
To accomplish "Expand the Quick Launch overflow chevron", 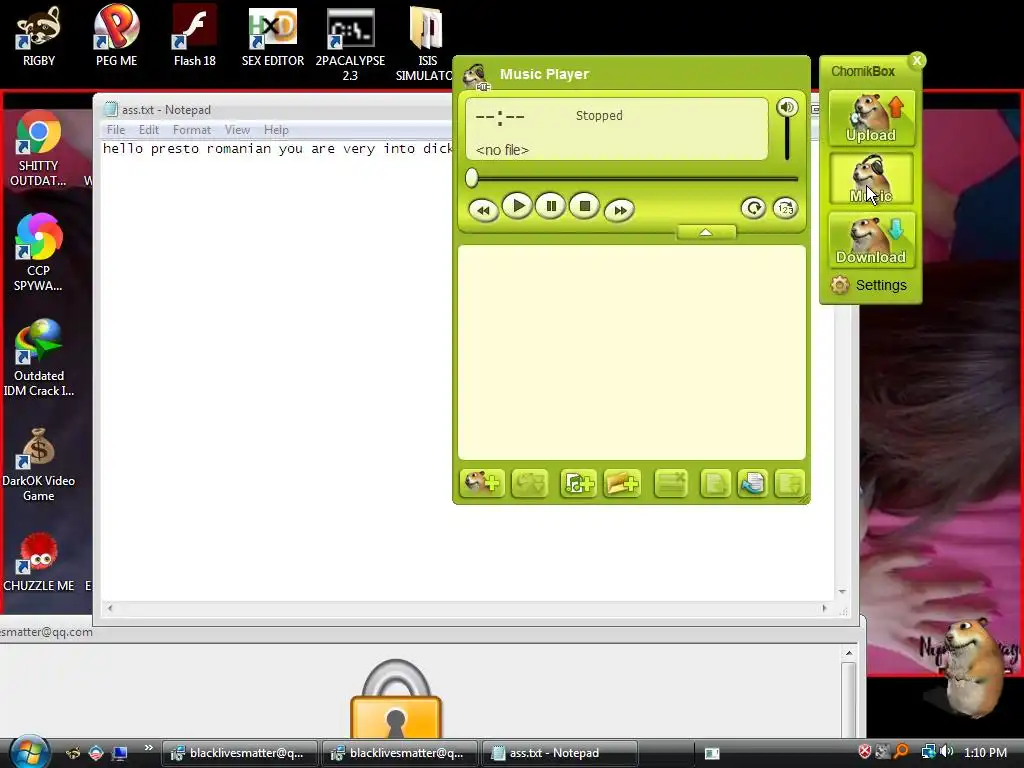I will 148,748.
